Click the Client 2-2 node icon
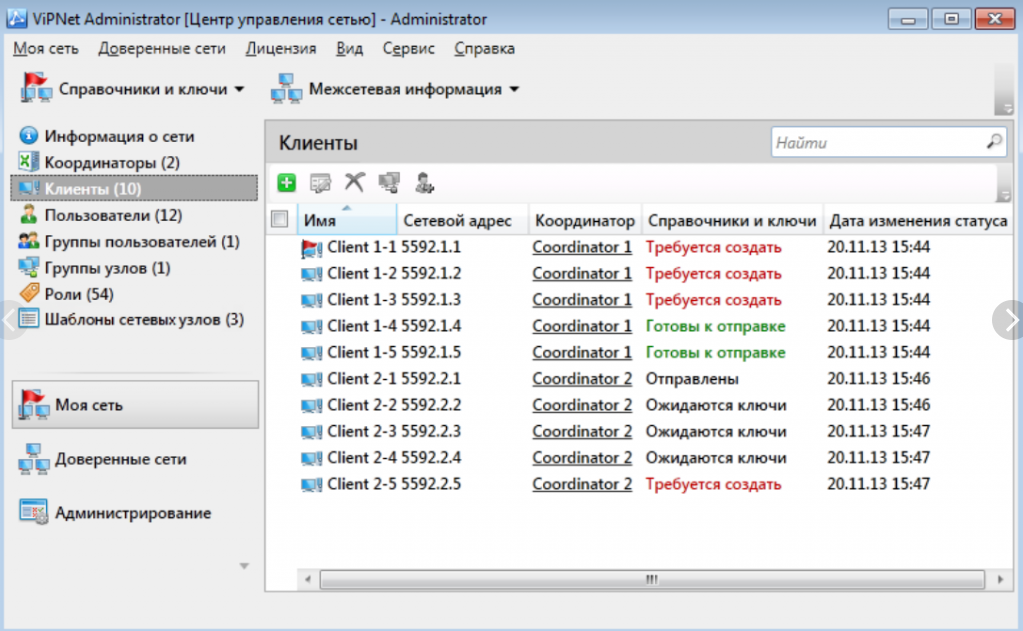Viewport: 1023px width, 631px height. pyautogui.click(x=311, y=405)
